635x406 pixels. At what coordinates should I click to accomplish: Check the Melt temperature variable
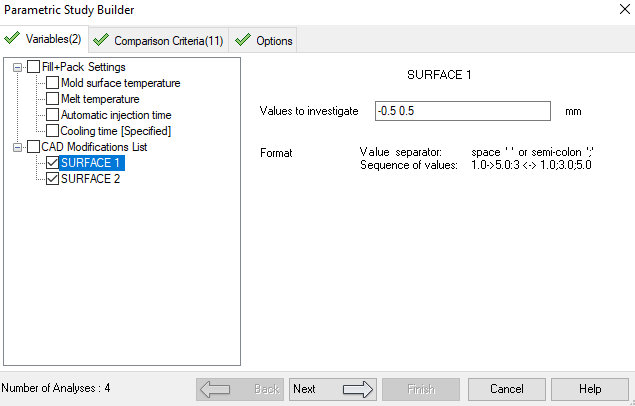(53, 99)
